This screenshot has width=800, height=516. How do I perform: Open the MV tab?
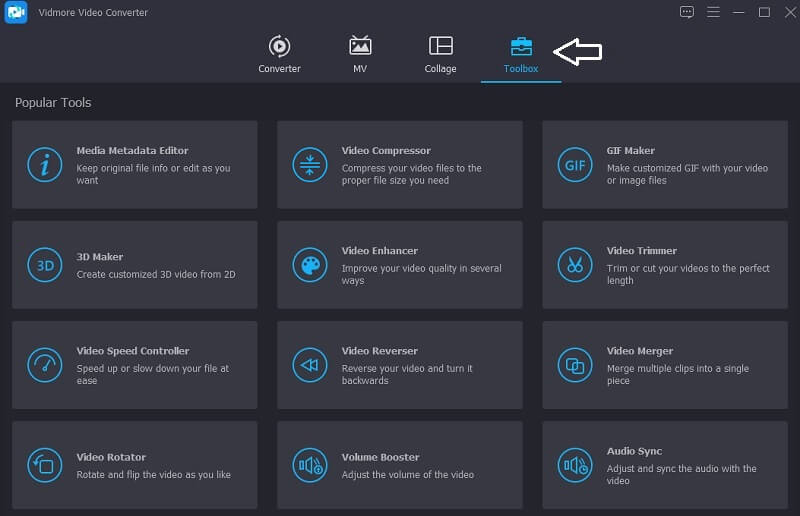pos(360,54)
